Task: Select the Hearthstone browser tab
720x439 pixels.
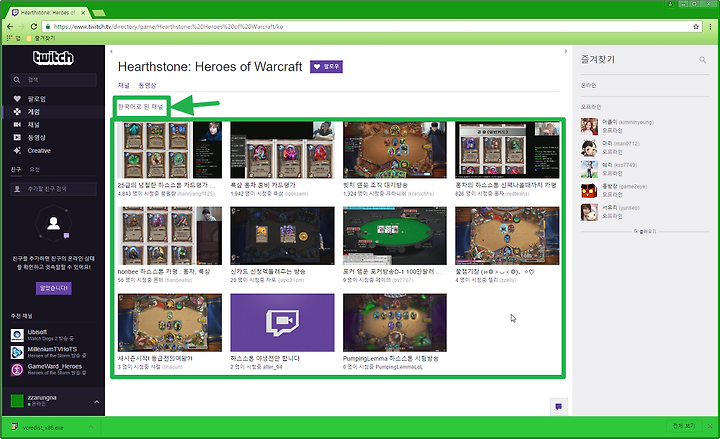Action: pos(48,13)
